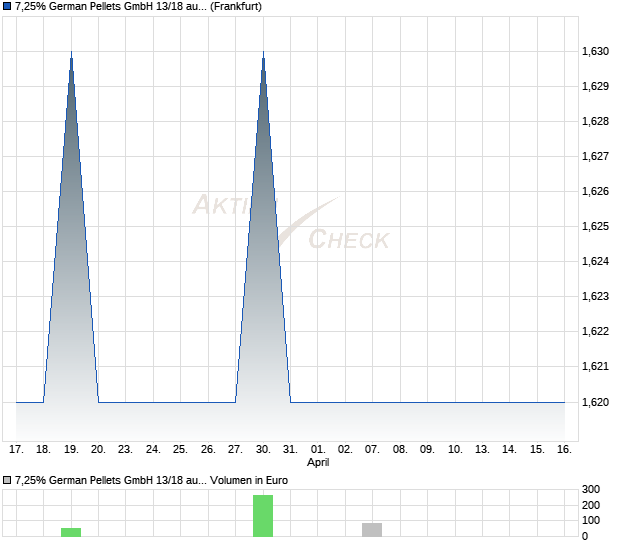
Task: Click the '20.' date label
Action: (98, 450)
